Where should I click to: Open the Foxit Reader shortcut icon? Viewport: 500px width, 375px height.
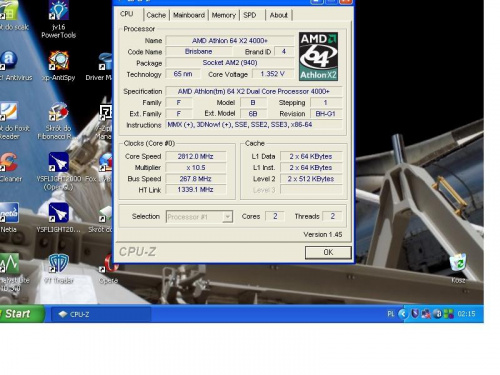[x=9, y=111]
